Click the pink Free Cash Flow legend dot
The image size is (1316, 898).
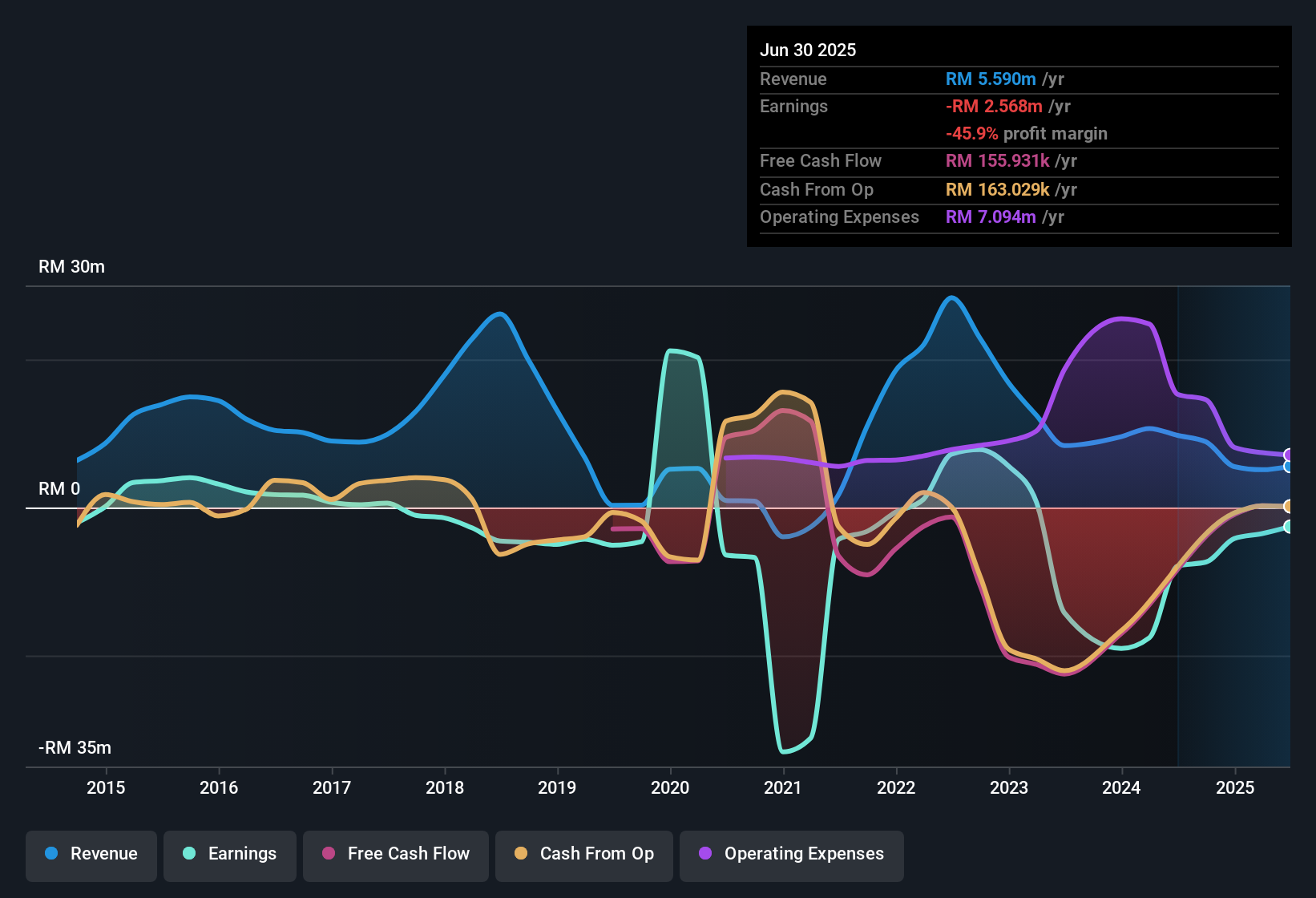[328, 854]
